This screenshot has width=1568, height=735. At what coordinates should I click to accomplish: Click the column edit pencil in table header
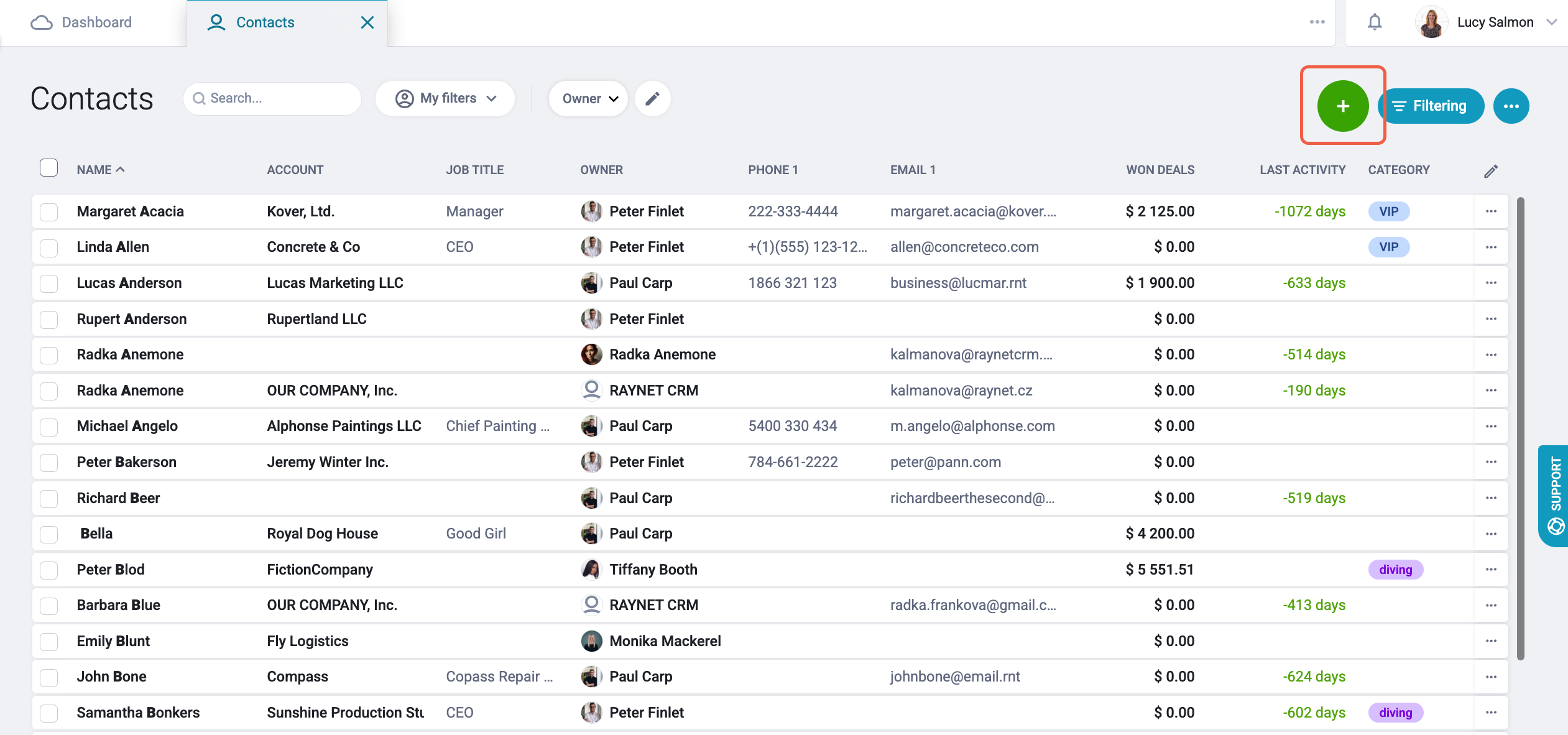pos(1491,171)
